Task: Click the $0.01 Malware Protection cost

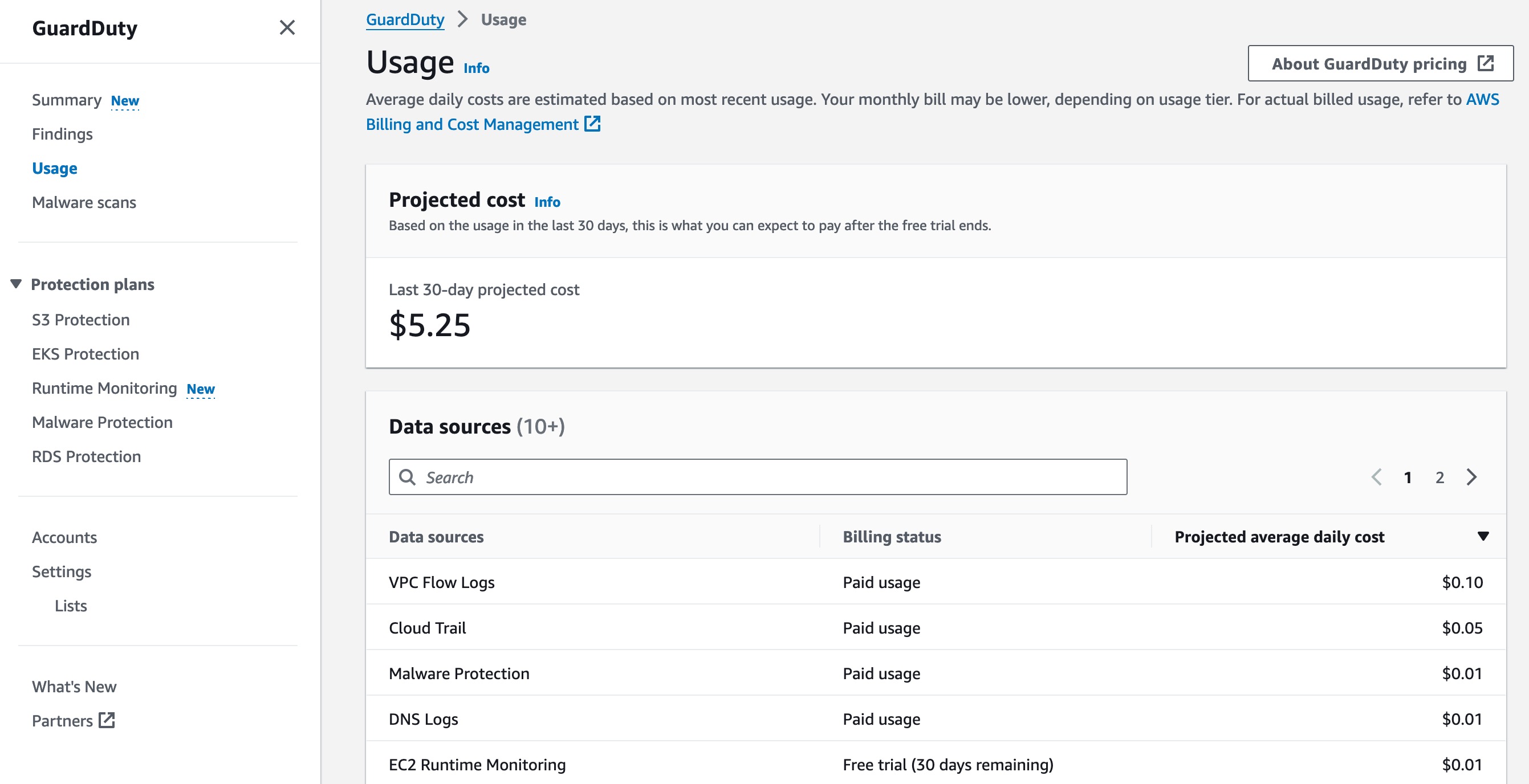Action: coord(1462,673)
